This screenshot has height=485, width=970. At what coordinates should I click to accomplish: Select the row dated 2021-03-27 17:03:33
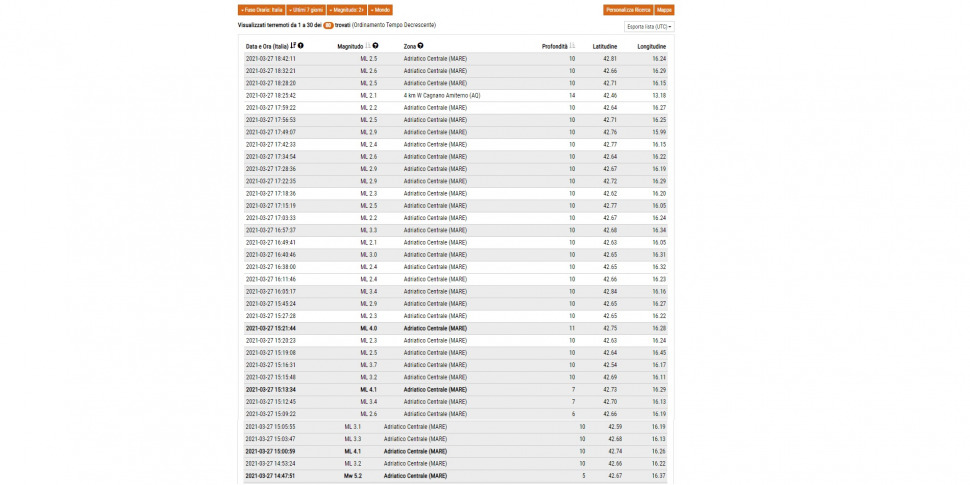click(x=455, y=218)
